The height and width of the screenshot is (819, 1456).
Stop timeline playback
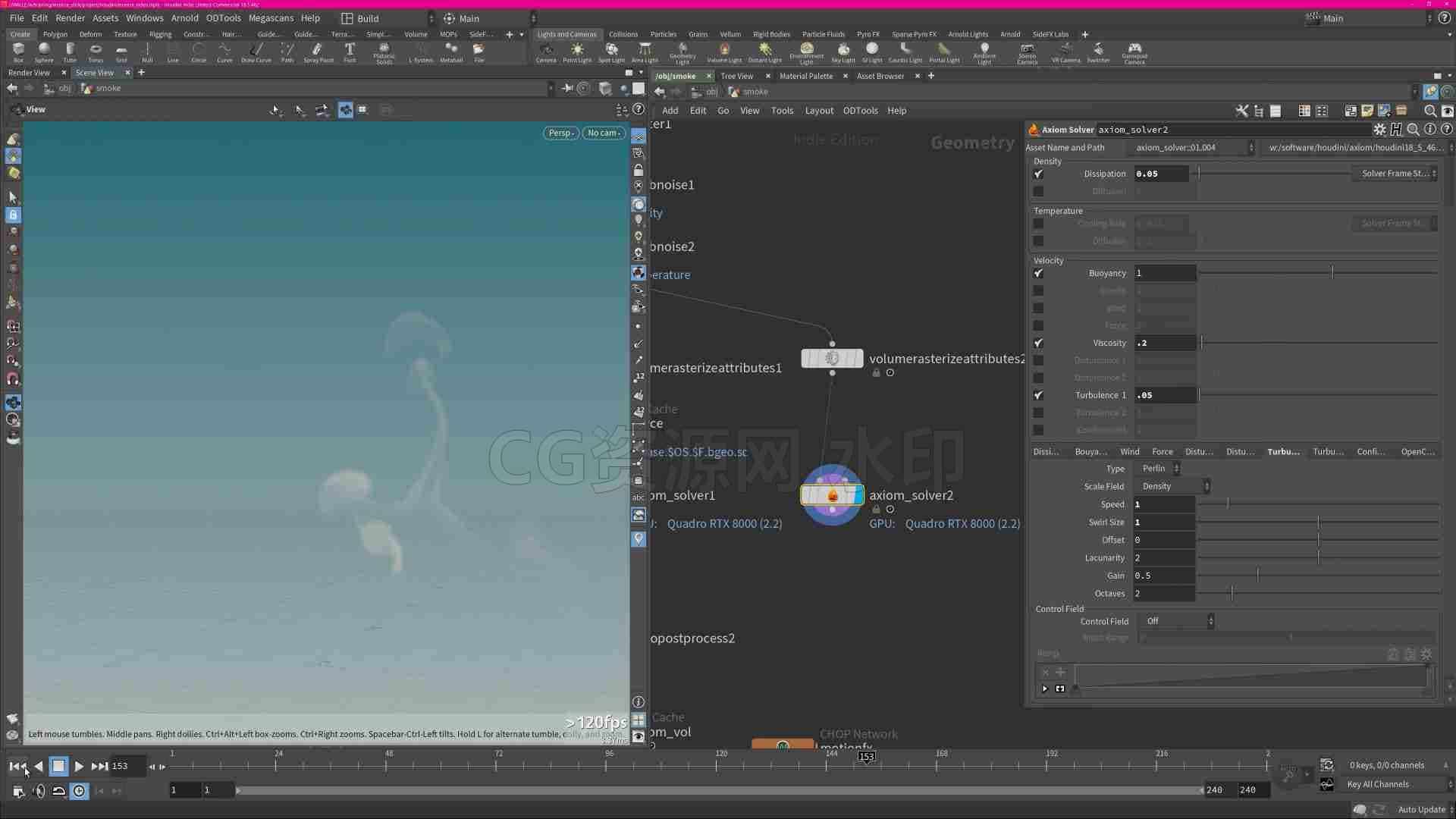58,767
